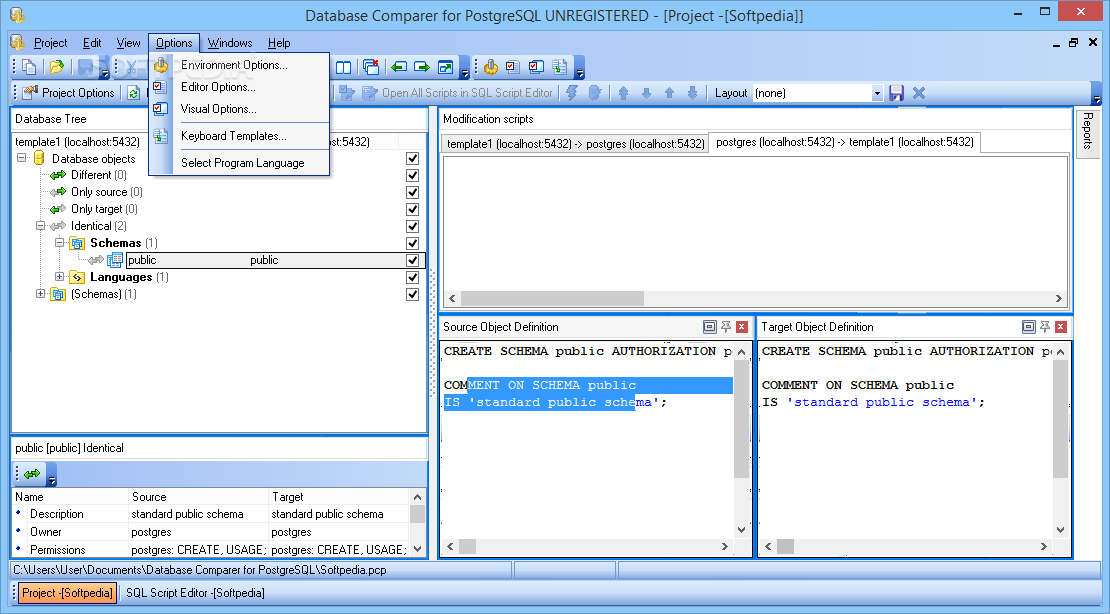Toggle the Only source (0) checkbox
This screenshot has width=1110, height=614.
click(x=413, y=193)
